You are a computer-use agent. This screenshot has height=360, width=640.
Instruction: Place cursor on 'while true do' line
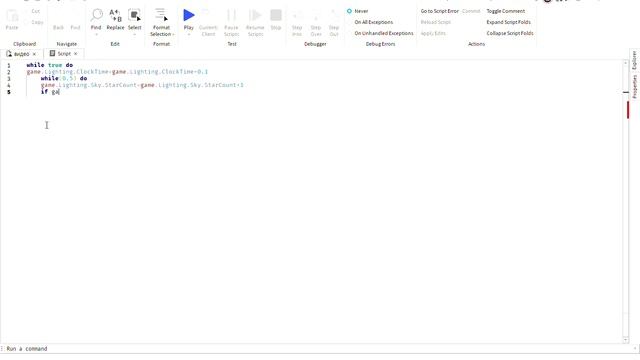tap(50, 65)
